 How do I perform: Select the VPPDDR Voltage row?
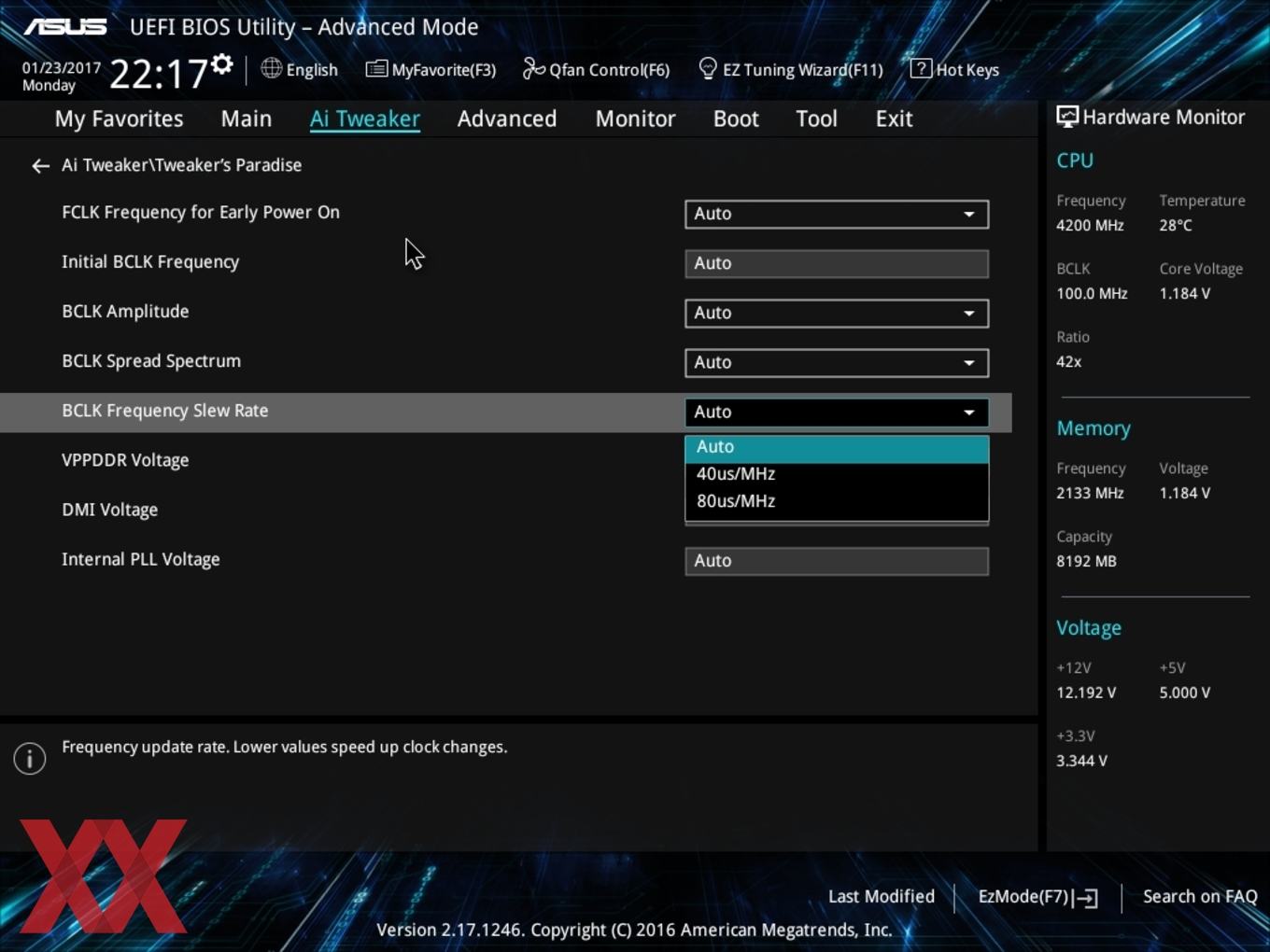pos(125,460)
